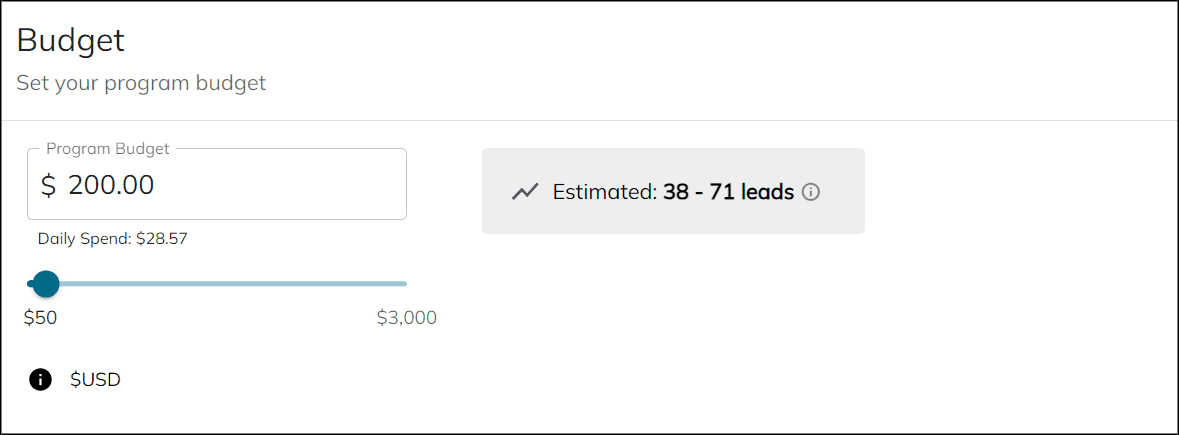Click the $50 minimum label

(41, 318)
